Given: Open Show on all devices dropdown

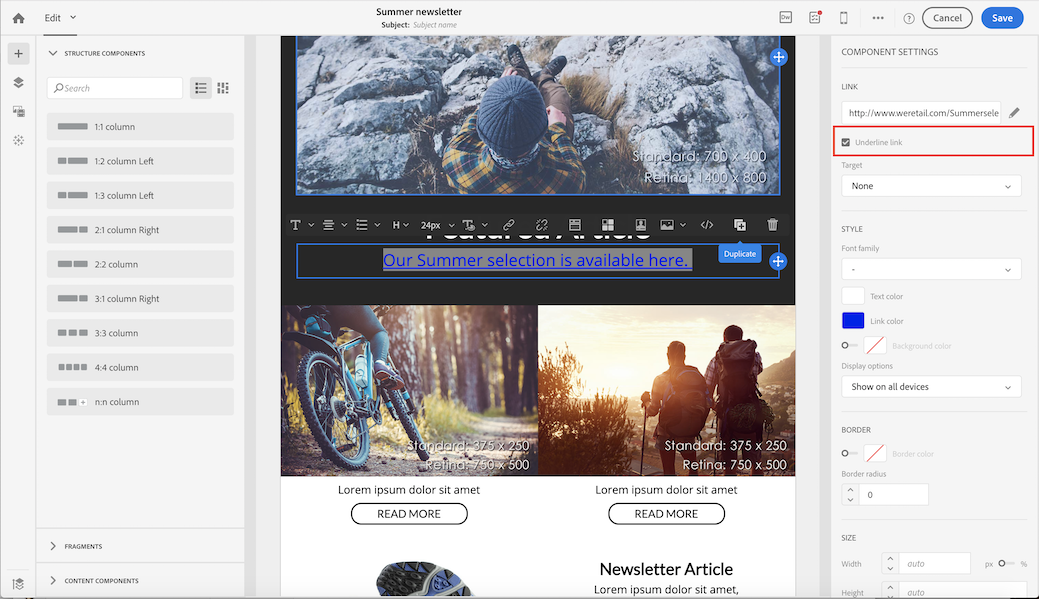Looking at the screenshot, I should [x=931, y=387].
